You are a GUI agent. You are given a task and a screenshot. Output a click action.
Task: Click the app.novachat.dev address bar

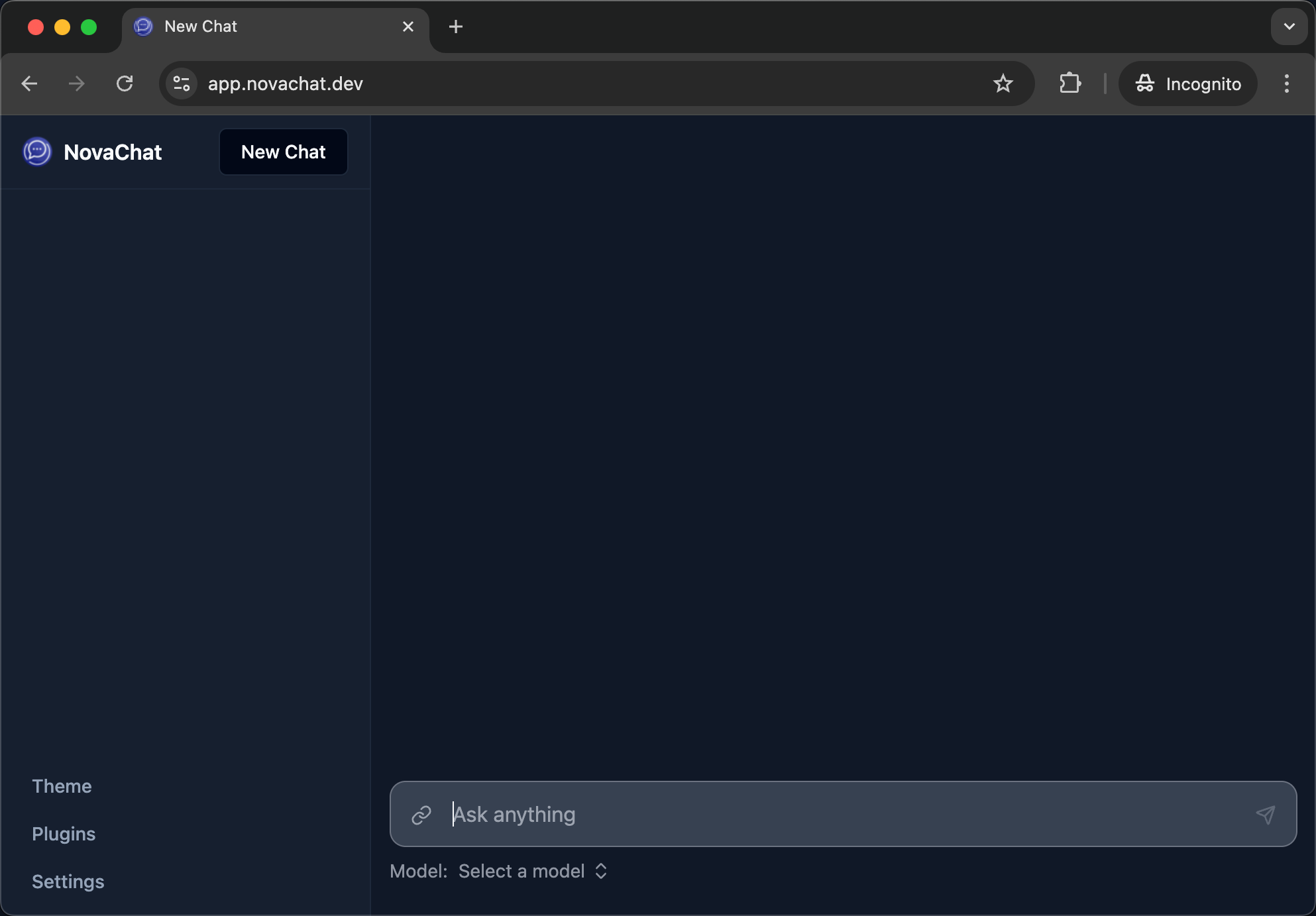583,84
